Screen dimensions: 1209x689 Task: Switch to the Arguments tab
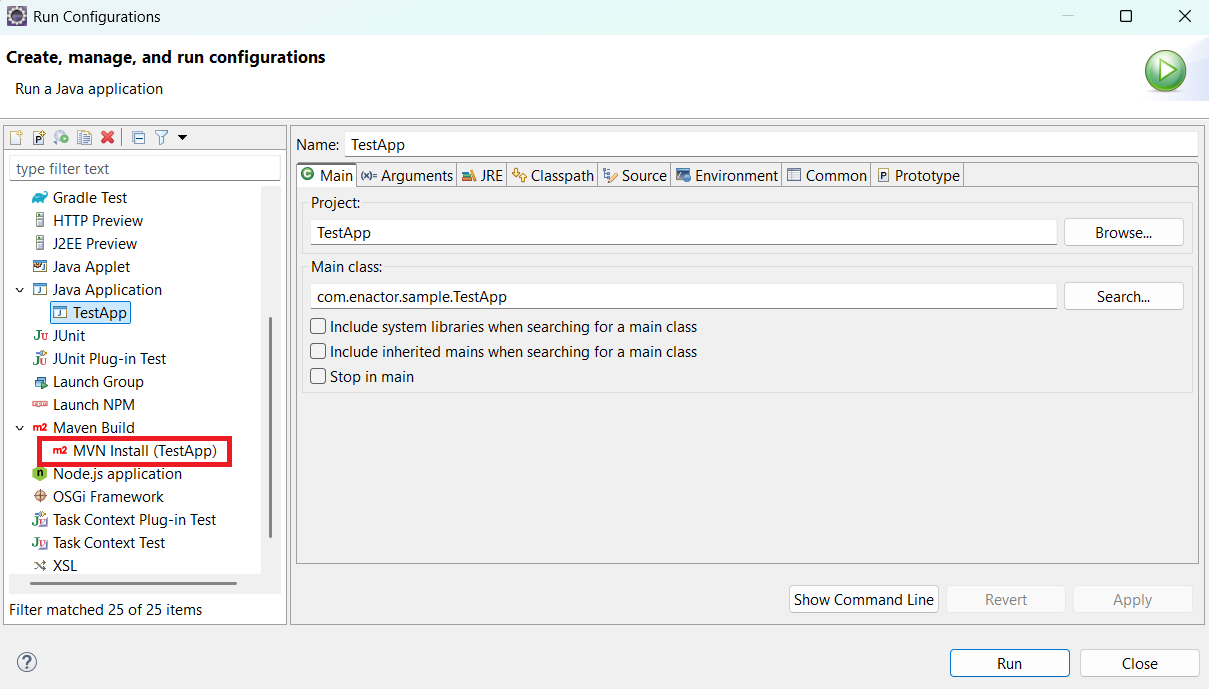[x=407, y=175]
